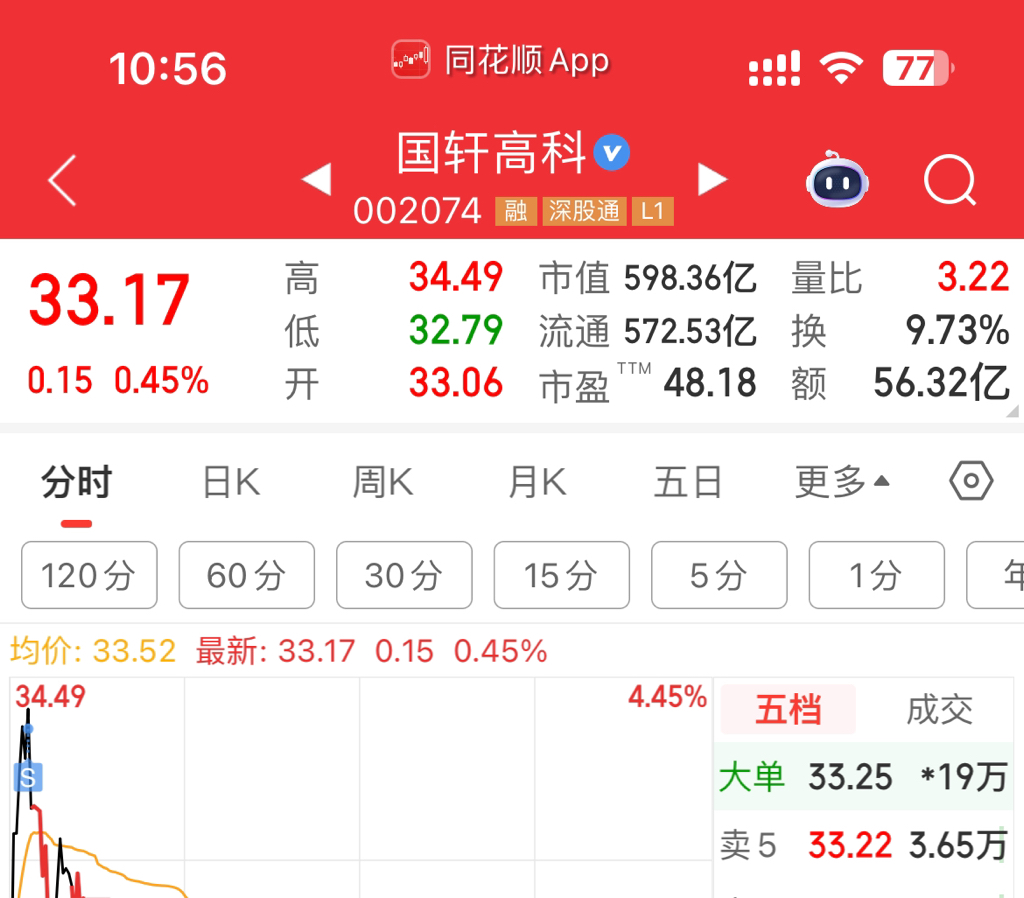Screen dimensions: 1024x898
Task: Tap the Wi-Fi status icon
Action: coord(841,67)
